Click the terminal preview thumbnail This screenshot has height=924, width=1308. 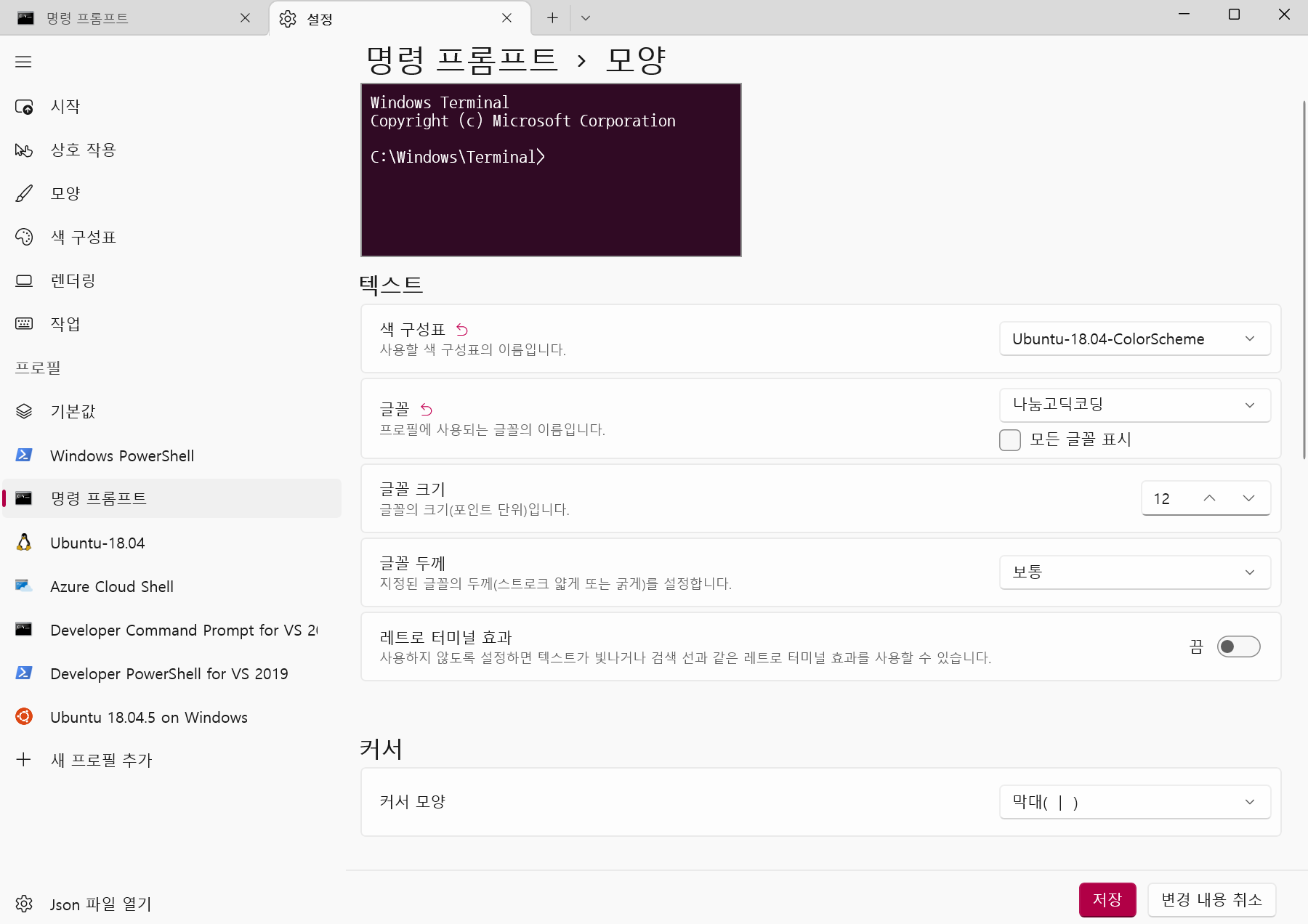coord(551,170)
